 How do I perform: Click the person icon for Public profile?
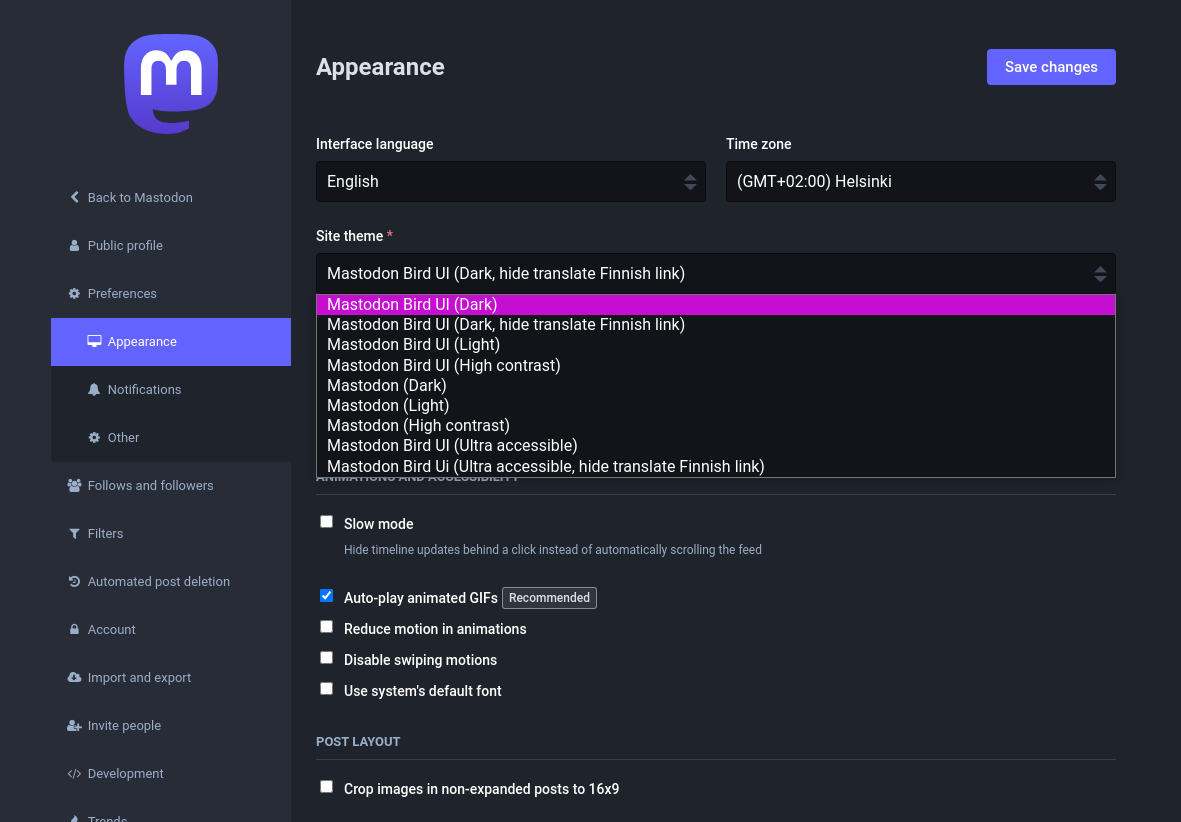74,245
